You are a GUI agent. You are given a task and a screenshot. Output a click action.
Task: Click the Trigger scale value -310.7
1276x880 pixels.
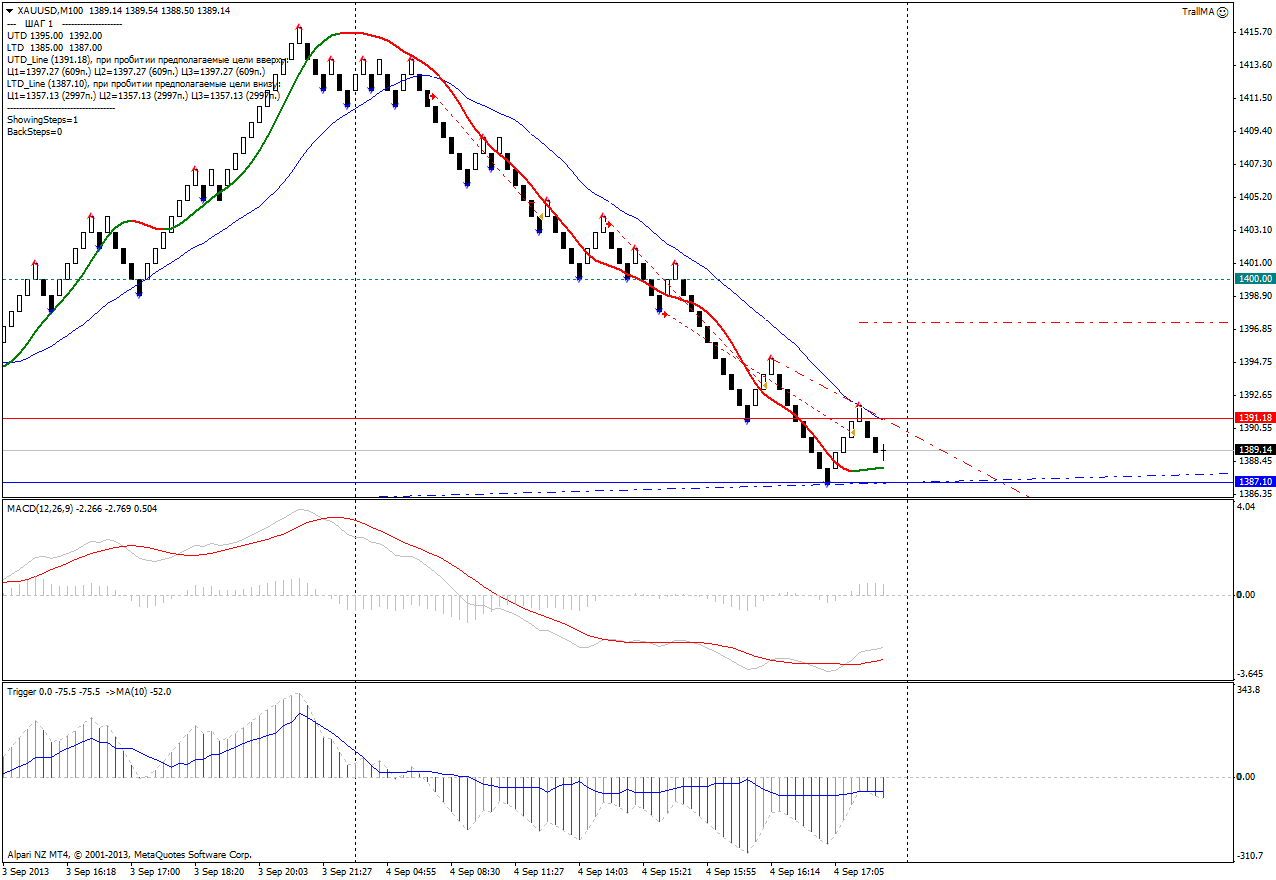click(1250, 856)
